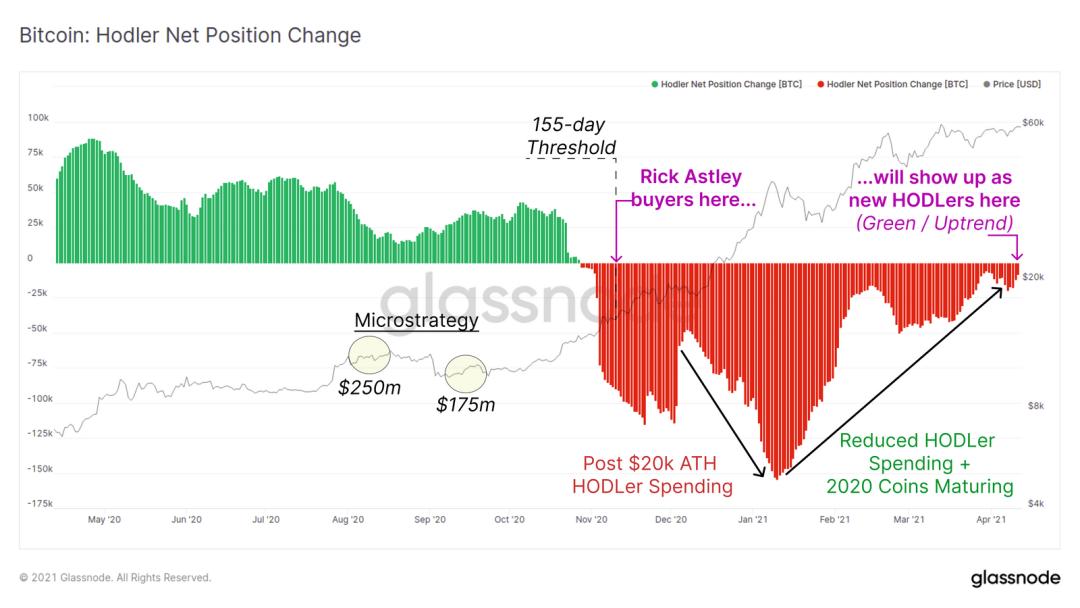Click the Jan '21 x-axis label

point(752,520)
